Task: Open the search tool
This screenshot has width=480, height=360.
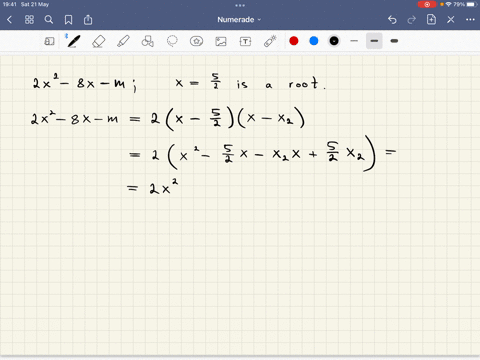Action: point(49,20)
